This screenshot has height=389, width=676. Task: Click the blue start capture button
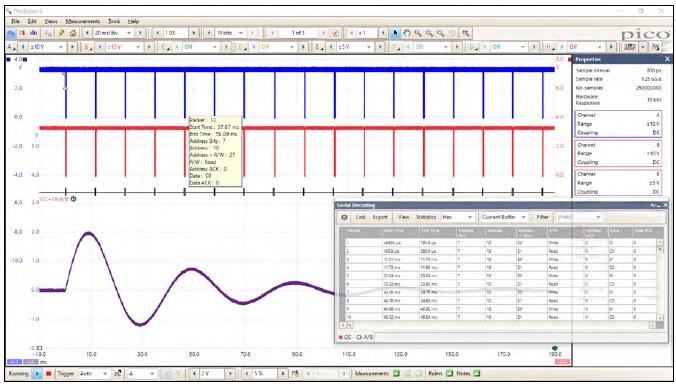point(37,373)
